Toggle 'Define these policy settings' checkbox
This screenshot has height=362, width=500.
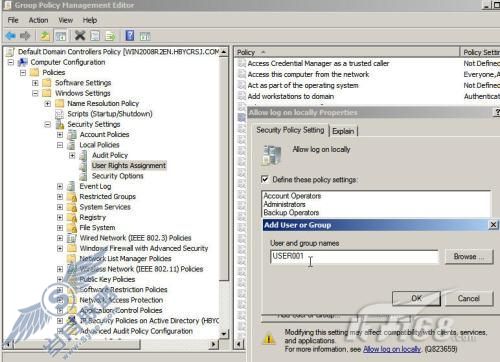(x=265, y=179)
